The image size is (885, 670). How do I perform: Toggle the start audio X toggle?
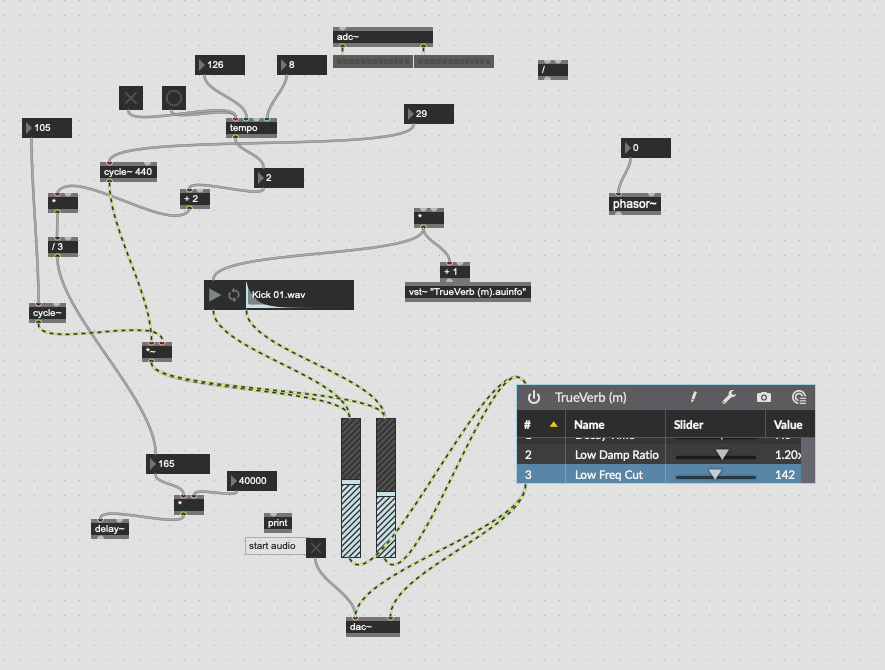316,547
